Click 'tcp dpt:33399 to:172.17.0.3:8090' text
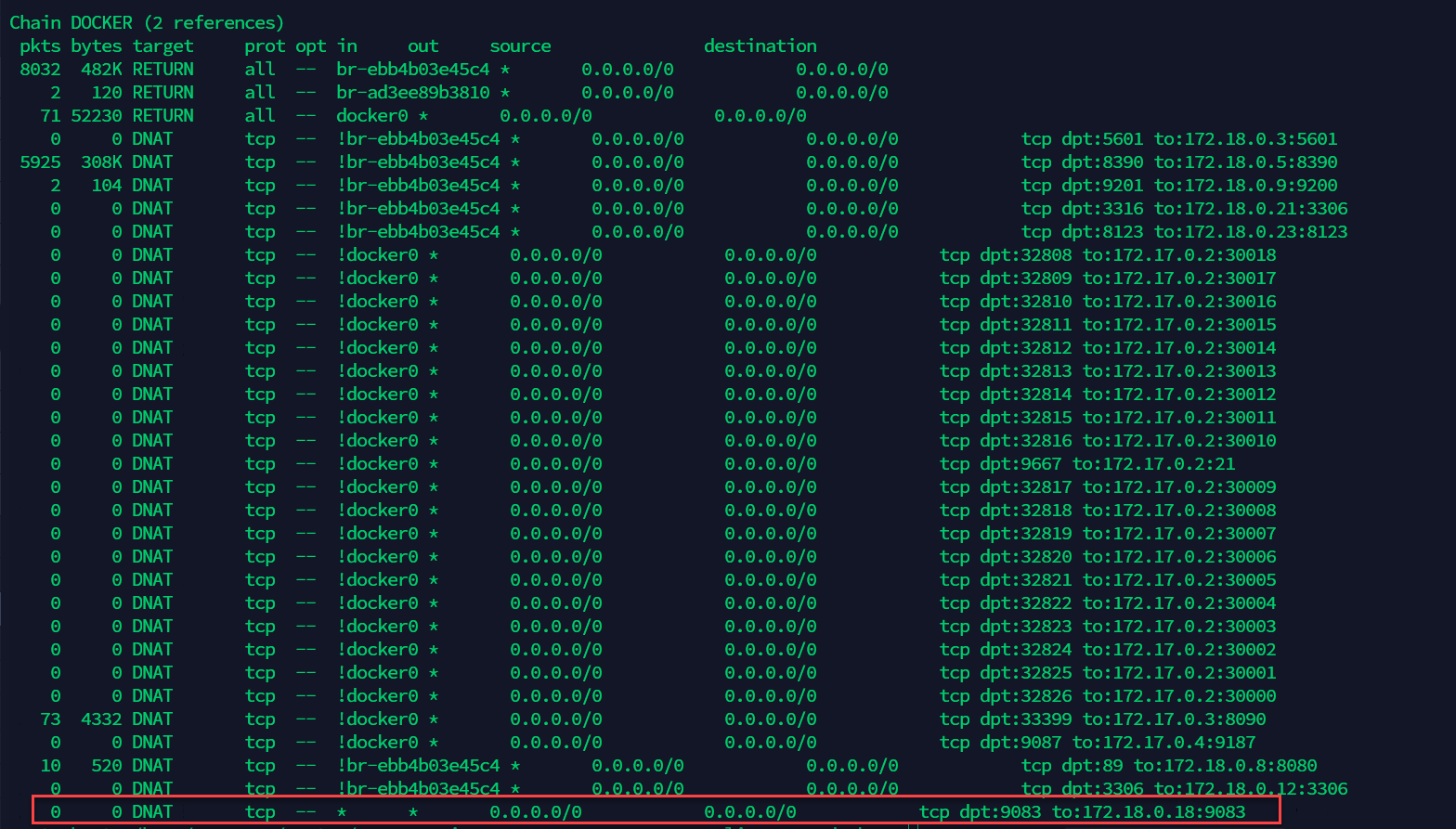The image size is (1456, 829). 1103,719
